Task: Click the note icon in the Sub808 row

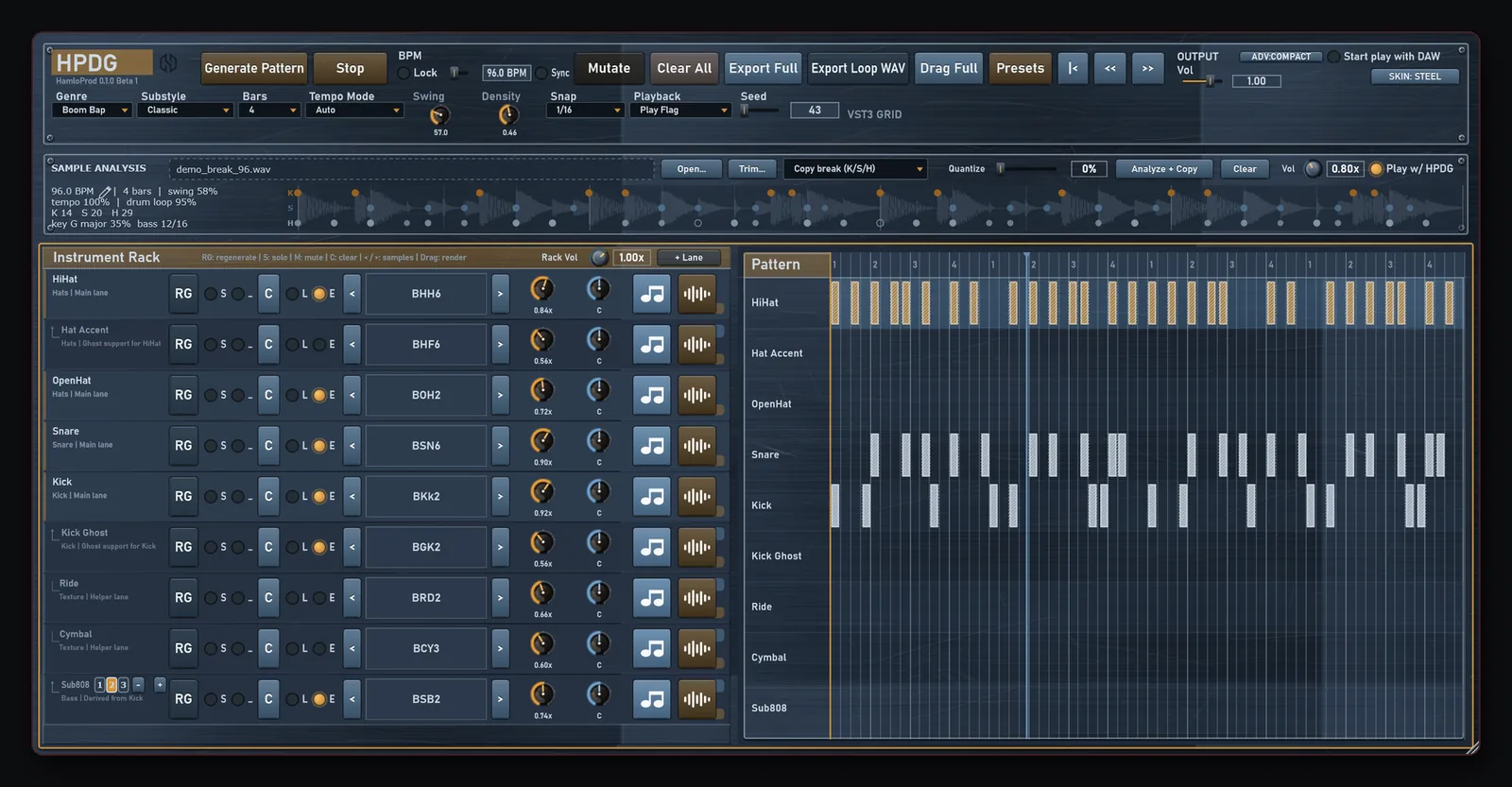Action: (652, 699)
